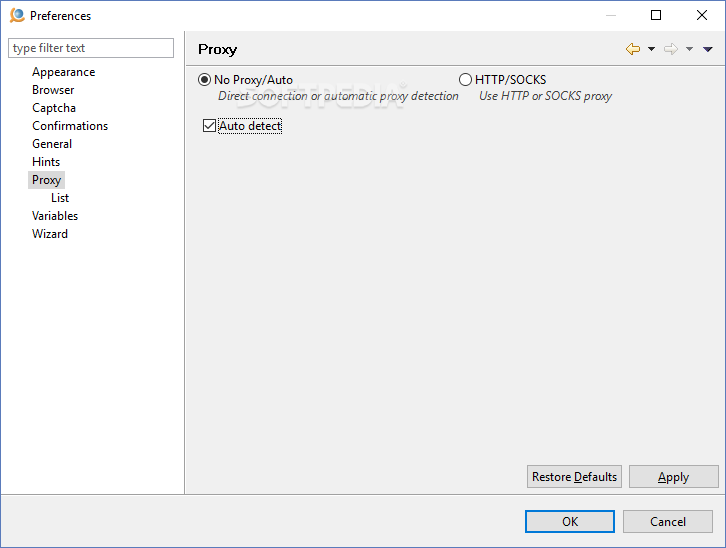Click the yellow back arrow icon

click(x=632, y=49)
